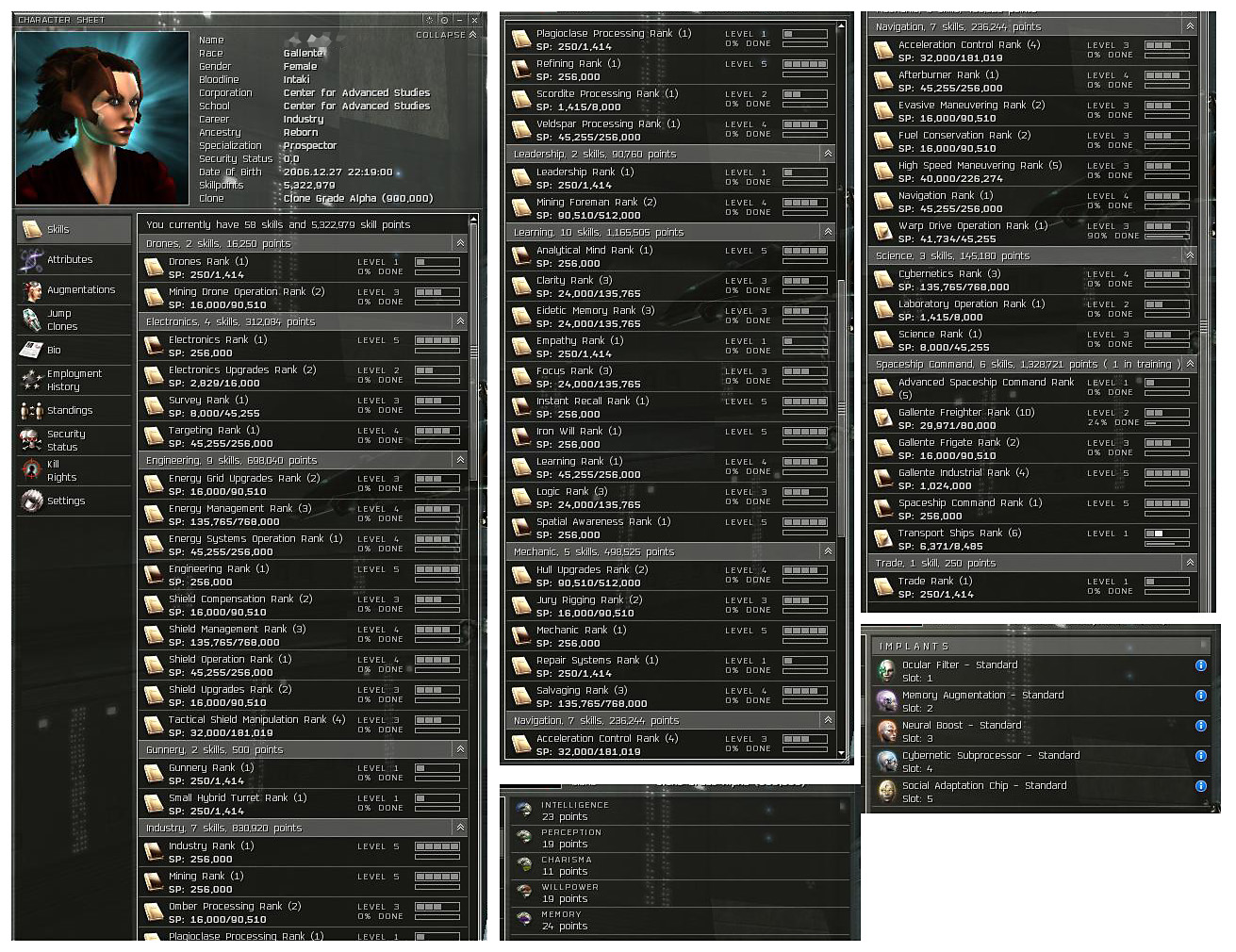The height and width of the screenshot is (952, 1236).
Task: Select the Refining Rank (1) skill
Action: click(671, 70)
